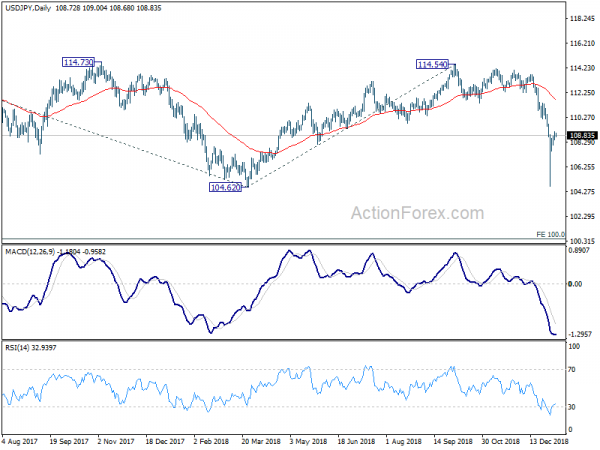Select the 104.620 low price label
Viewport: 600px width, 450px height.
(x=225, y=187)
